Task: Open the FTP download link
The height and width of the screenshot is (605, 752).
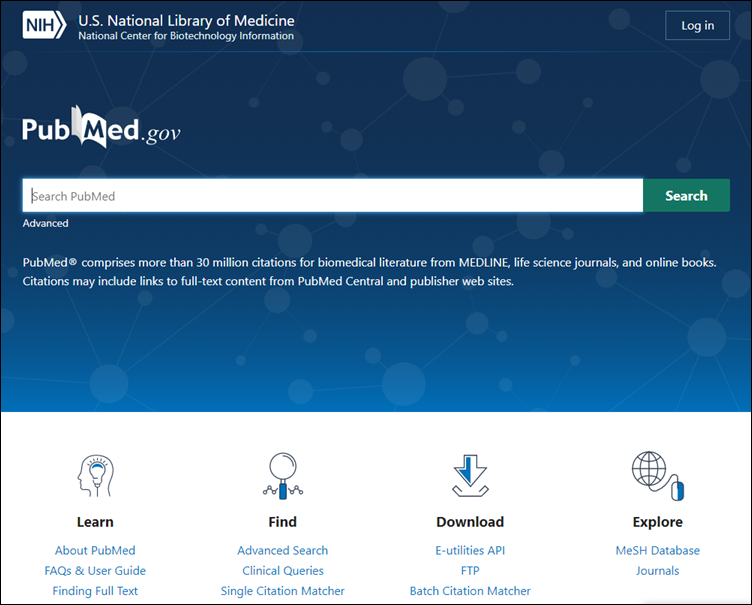Action: pyautogui.click(x=470, y=570)
